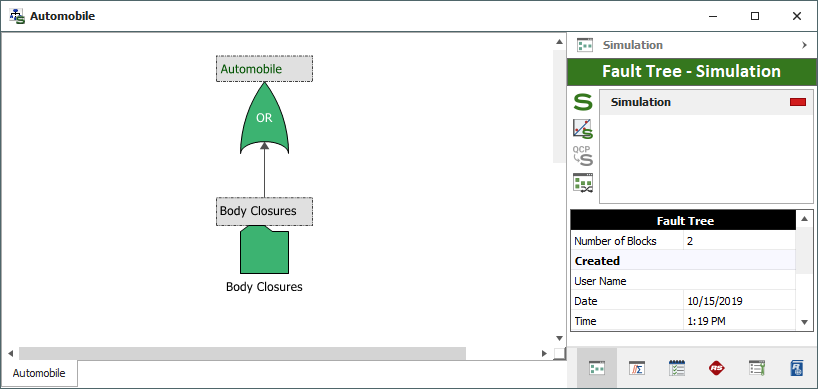Click the red Simulation status indicator
This screenshot has width=818, height=389.
(798, 102)
